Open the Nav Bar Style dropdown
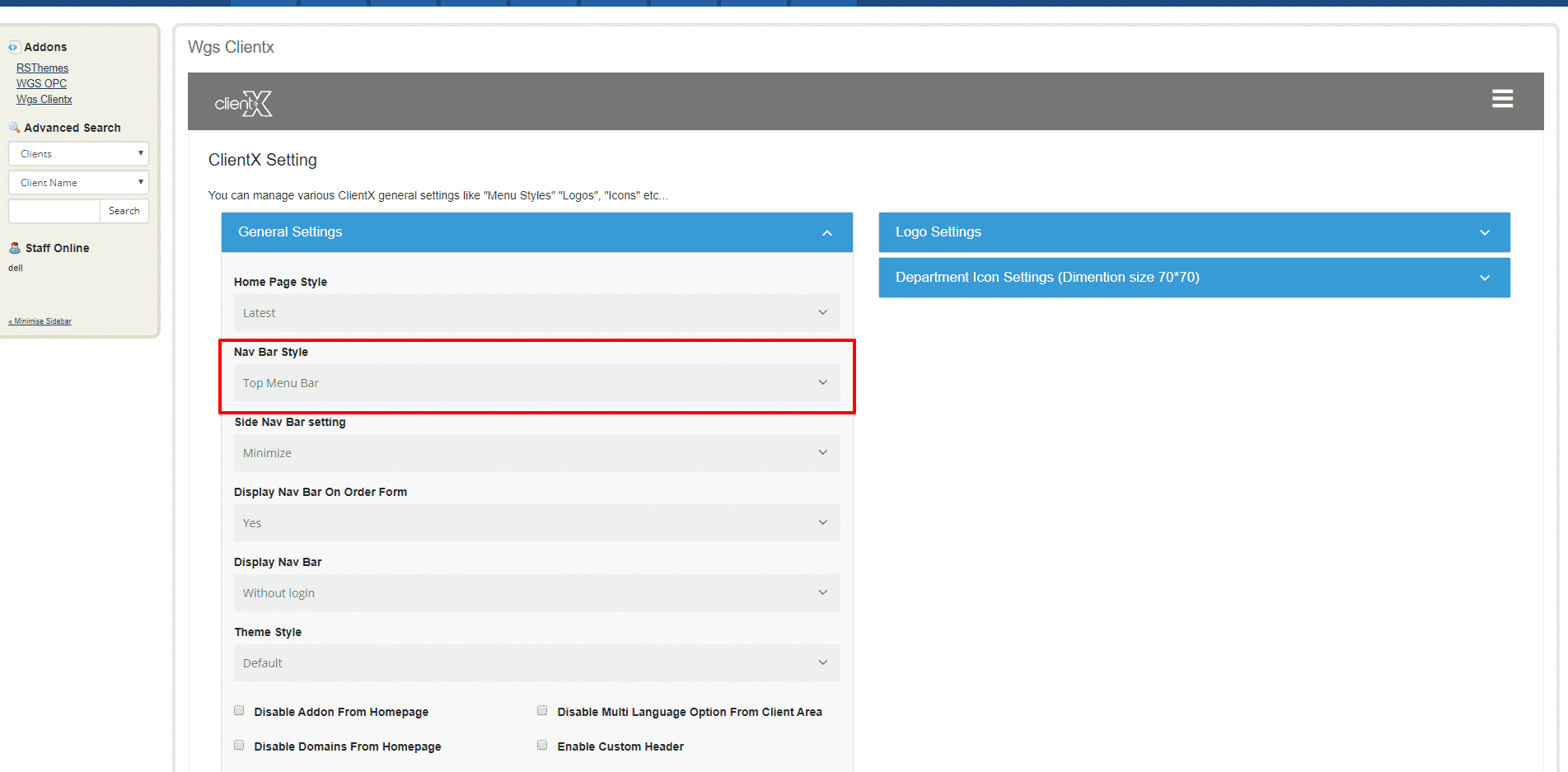The height and width of the screenshot is (772, 1568). pyautogui.click(x=536, y=383)
